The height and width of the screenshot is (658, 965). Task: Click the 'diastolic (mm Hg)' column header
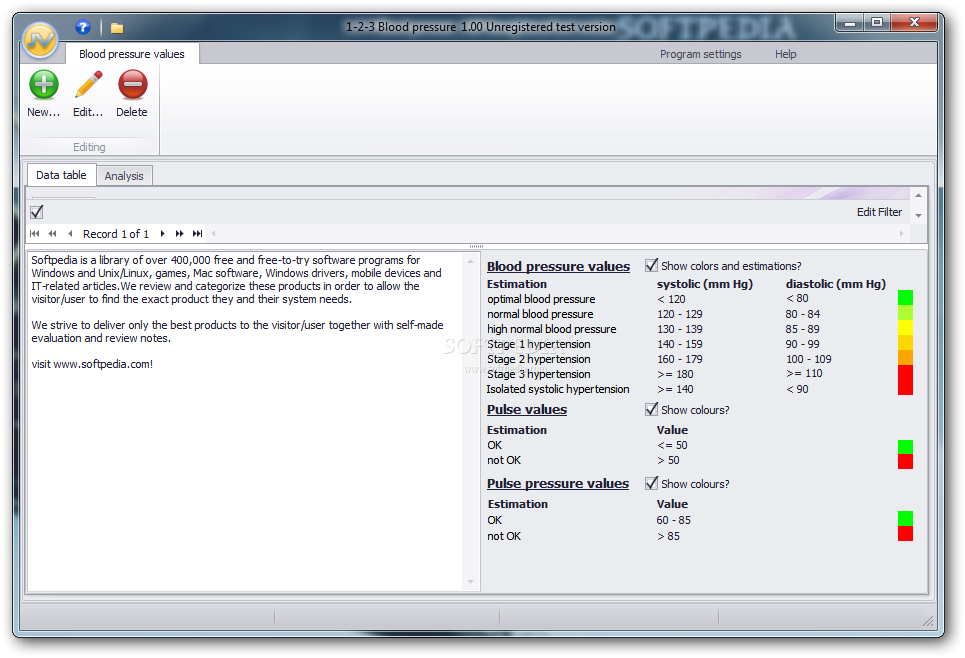[x=836, y=284]
